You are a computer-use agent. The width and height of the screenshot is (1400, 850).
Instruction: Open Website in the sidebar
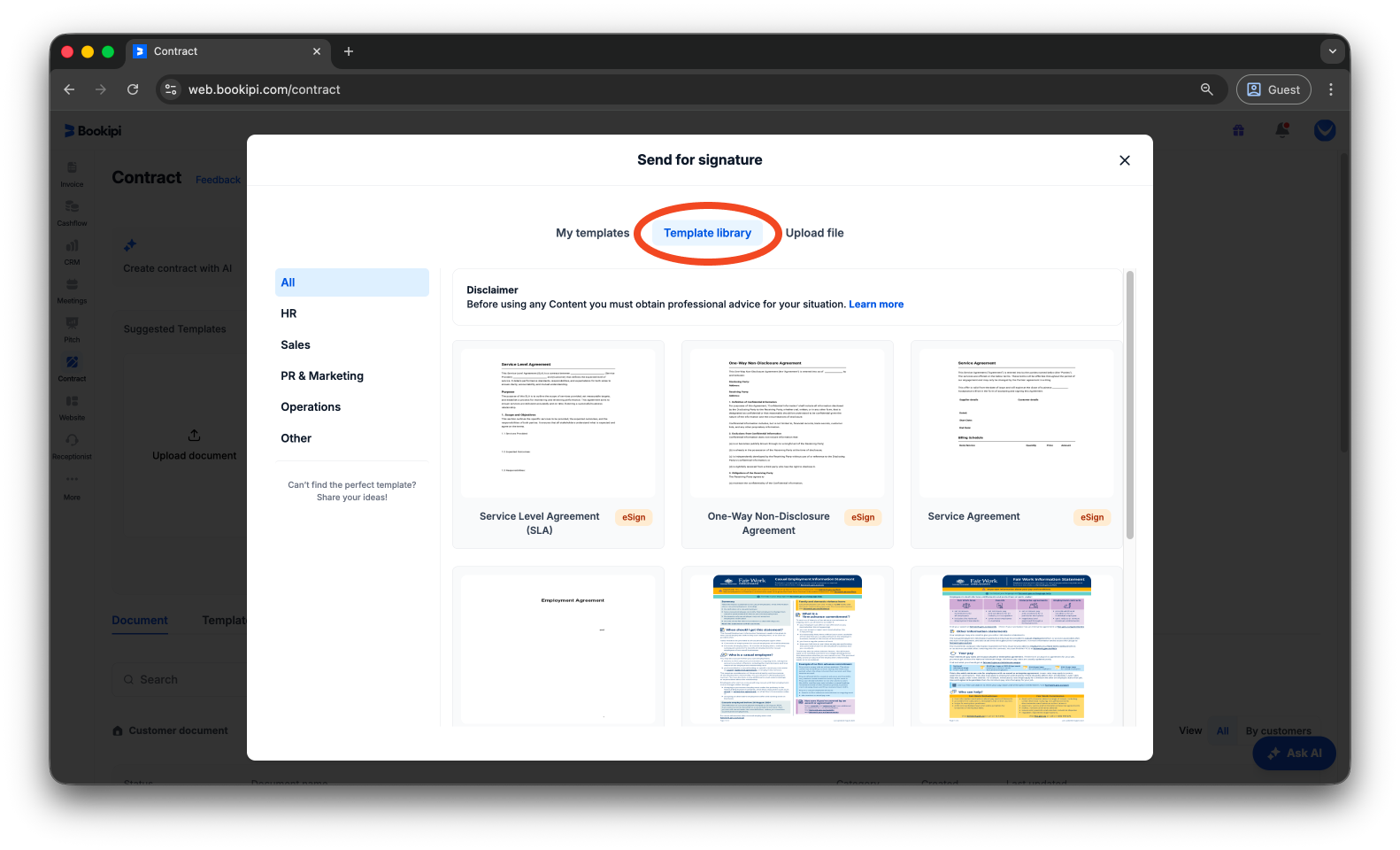point(72,408)
